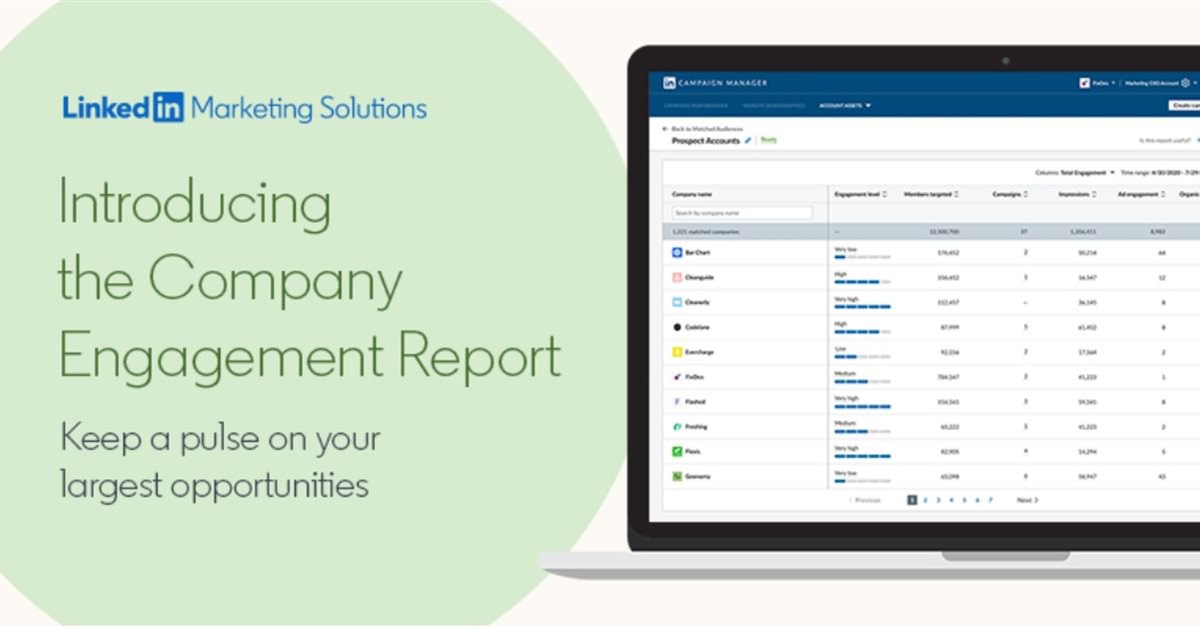Select the Bar Chart company name
This screenshot has height=628, width=1200.
[x=698, y=253]
